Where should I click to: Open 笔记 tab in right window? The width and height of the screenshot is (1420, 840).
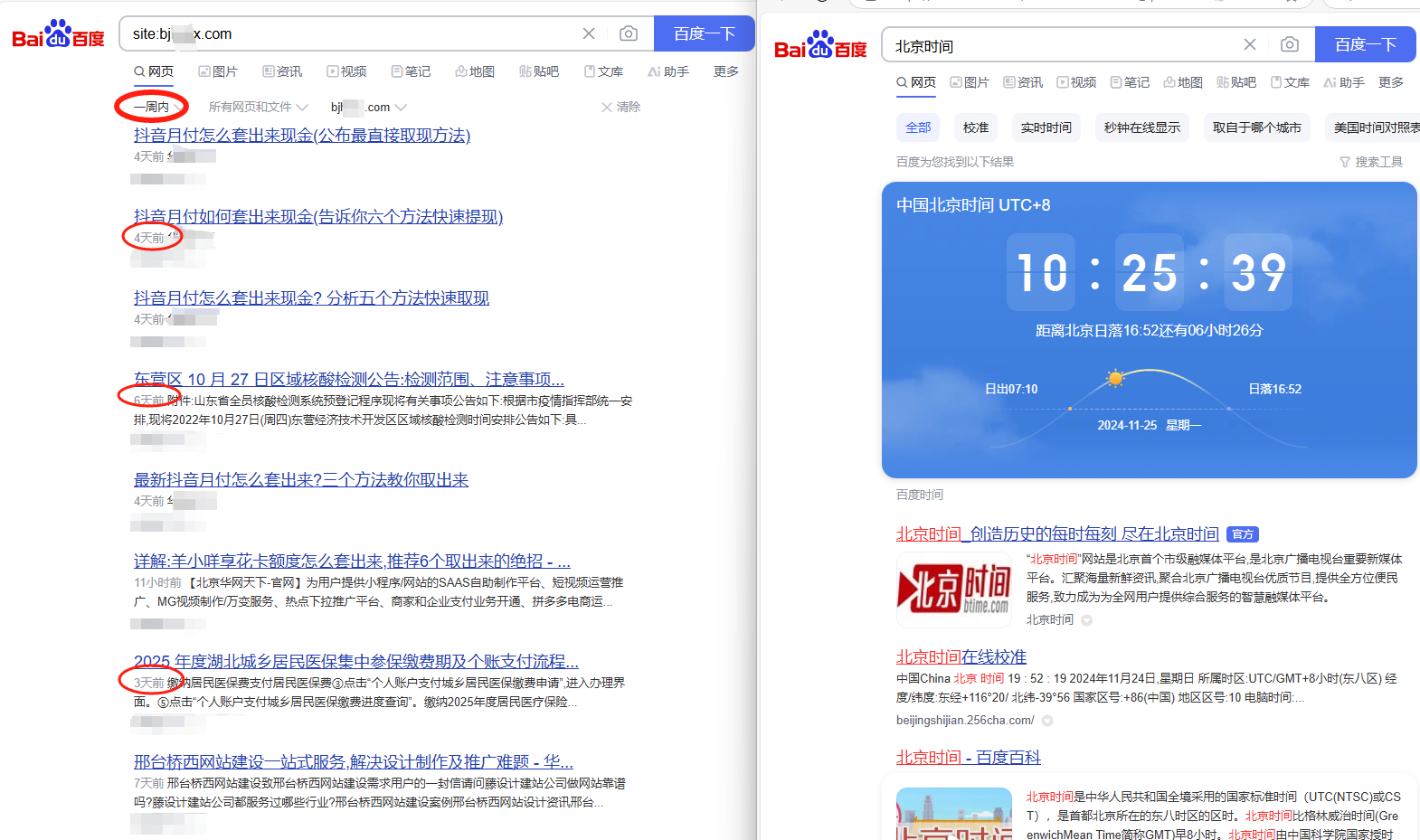(x=1130, y=82)
